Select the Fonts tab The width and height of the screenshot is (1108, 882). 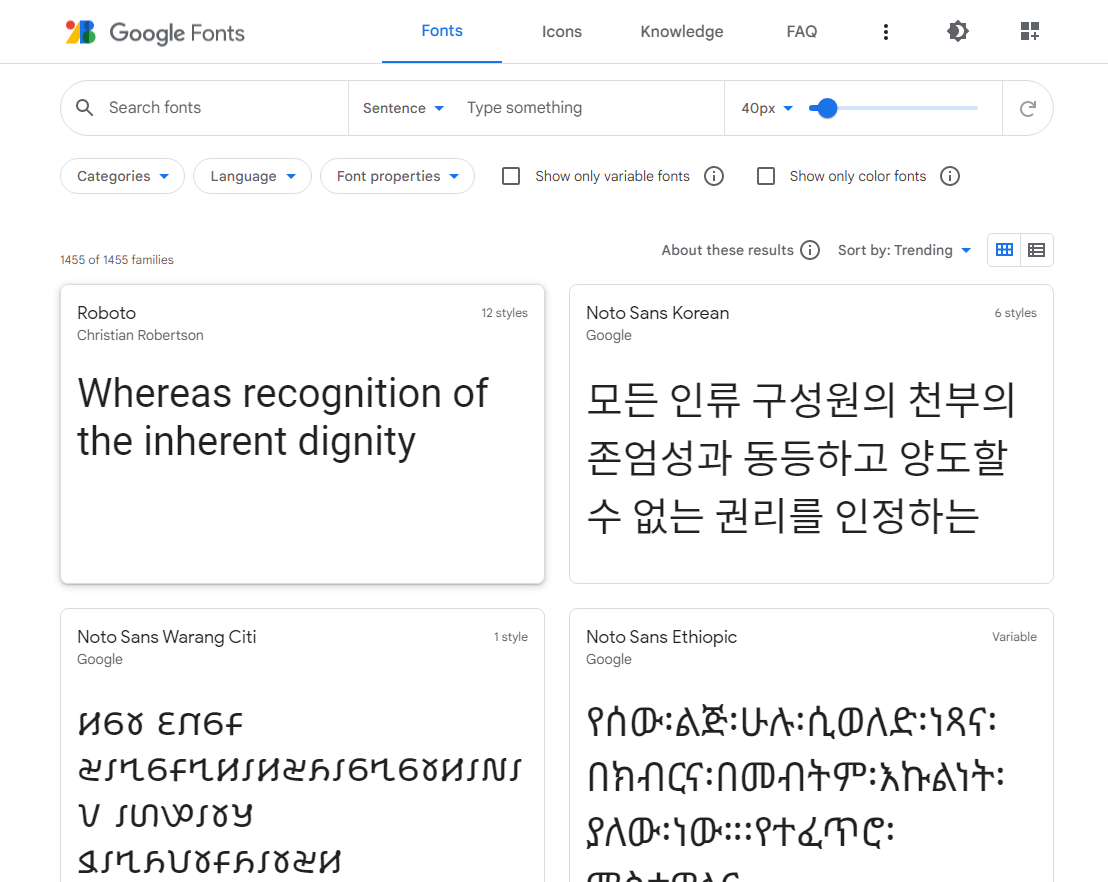pyautogui.click(x=442, y=31)
